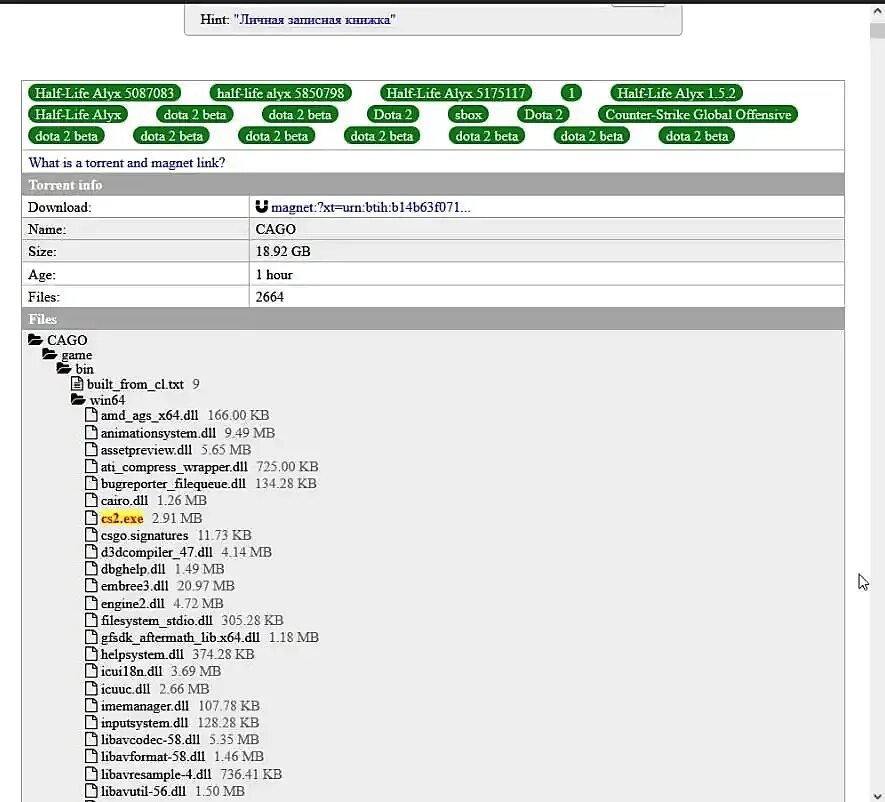This screenshot has height=802, width=885.
Task: Click the file icon of gfsdk_aftermath_lib.x64.dll
Action: [x=91, y=637]
